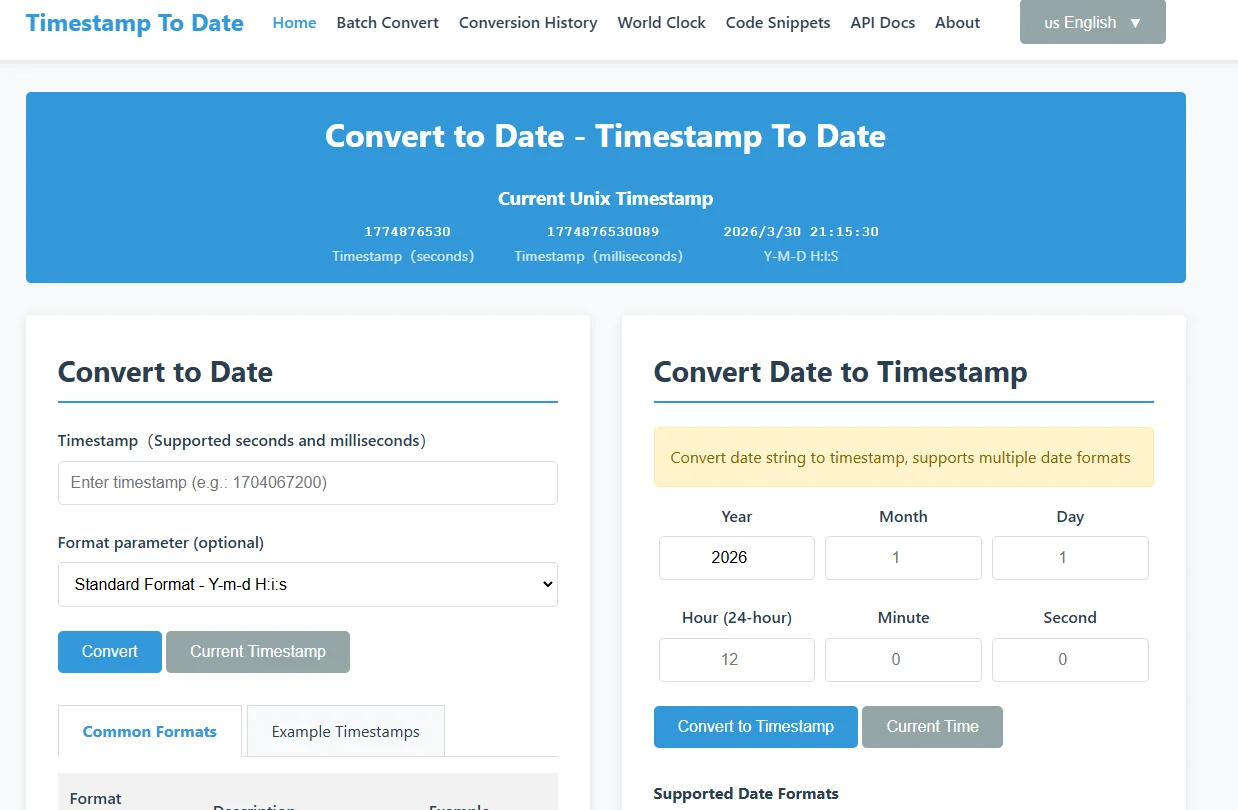Click the Current Timestamp button
Screen dimensions: 1238x810
(x=258, y=652)
